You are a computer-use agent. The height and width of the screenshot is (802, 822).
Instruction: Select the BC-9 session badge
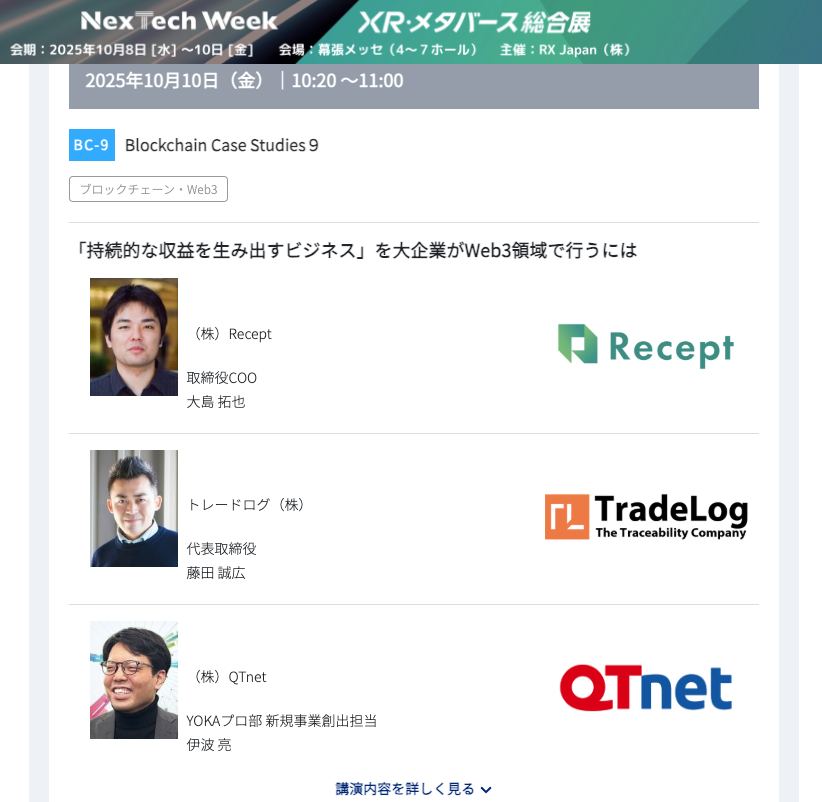pos(92,145)
